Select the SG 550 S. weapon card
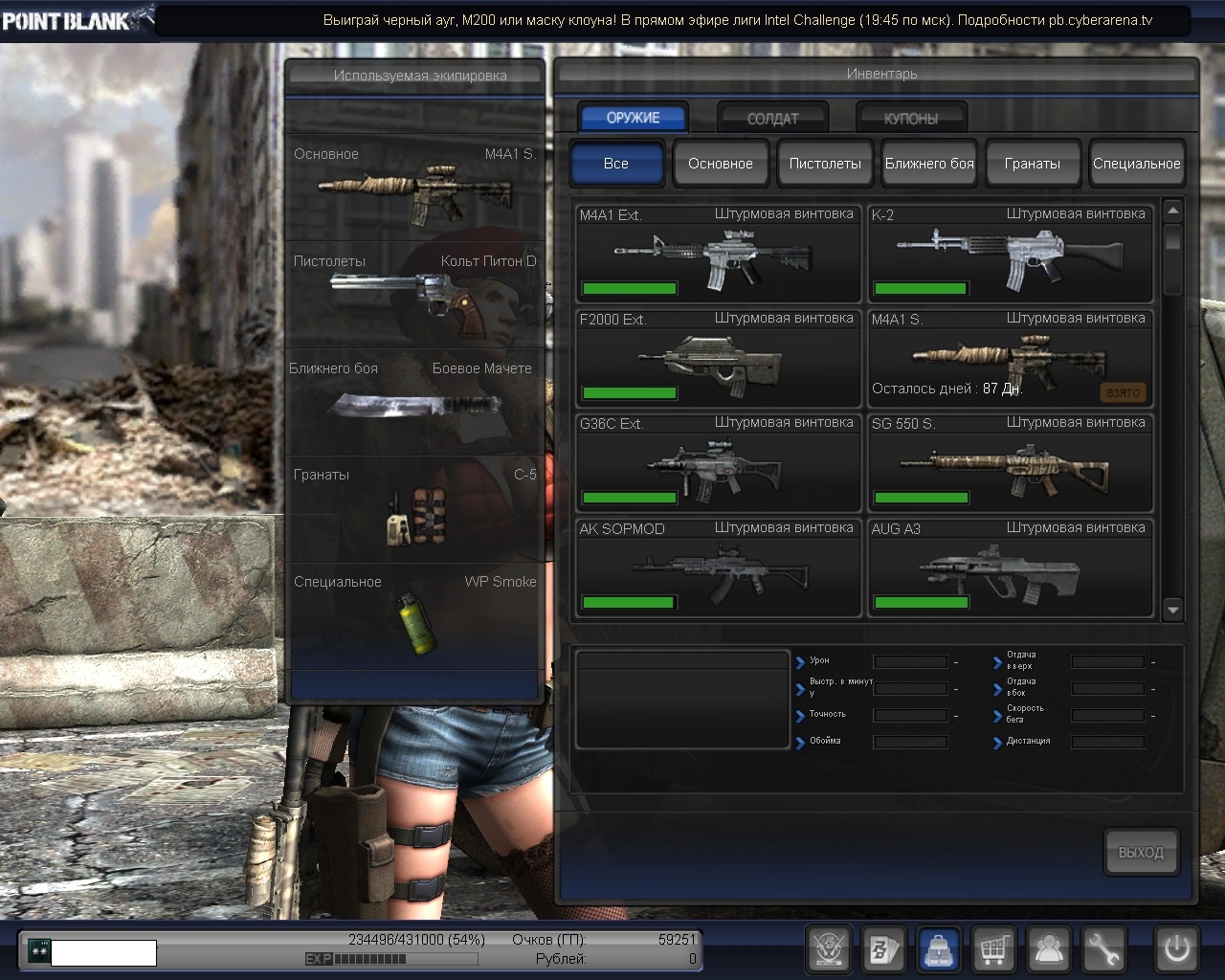The height and width of the screenshot is (980, 1225). [x=1011, y=462]
